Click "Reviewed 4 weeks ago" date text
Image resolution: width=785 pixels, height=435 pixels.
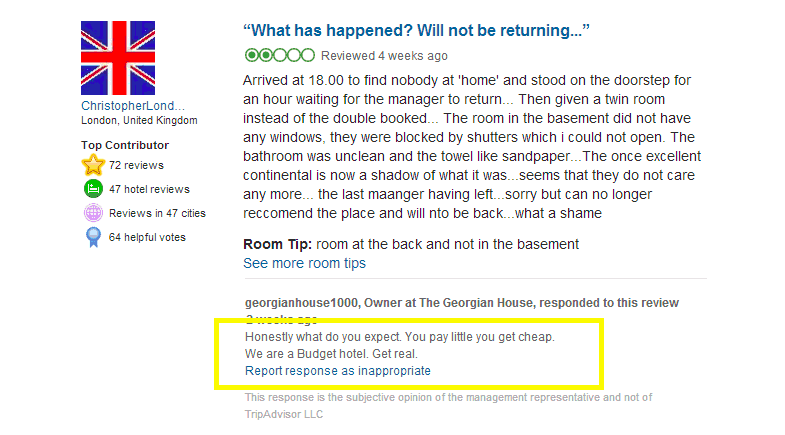[385, 56]
